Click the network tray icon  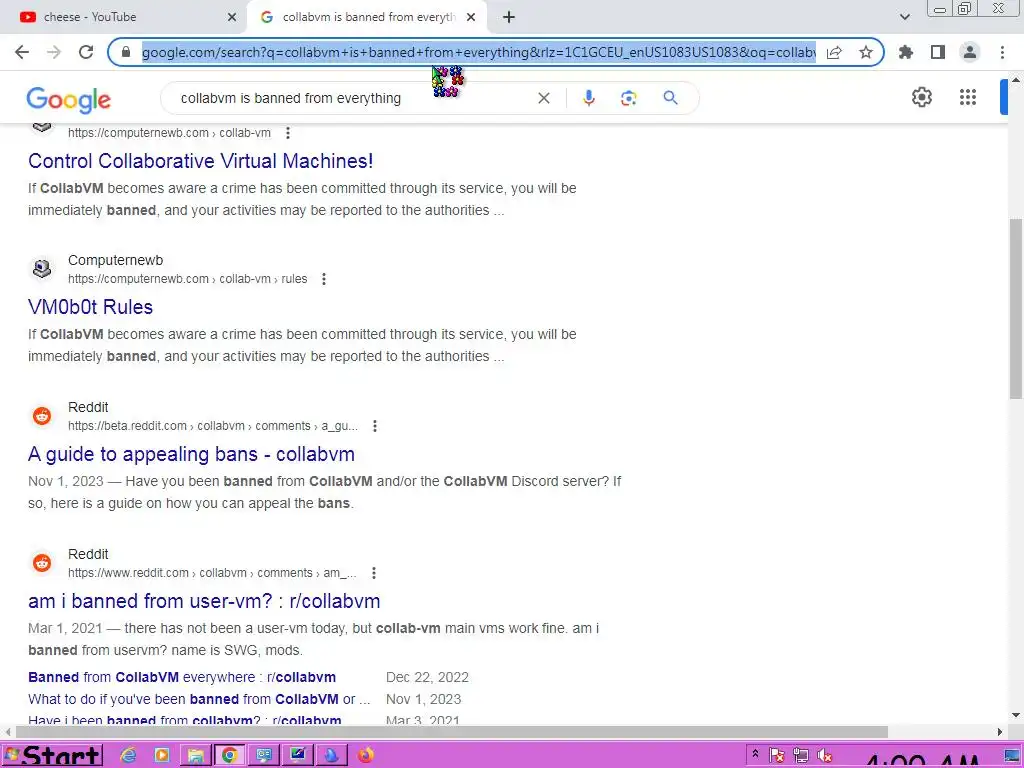click(801, 756)
